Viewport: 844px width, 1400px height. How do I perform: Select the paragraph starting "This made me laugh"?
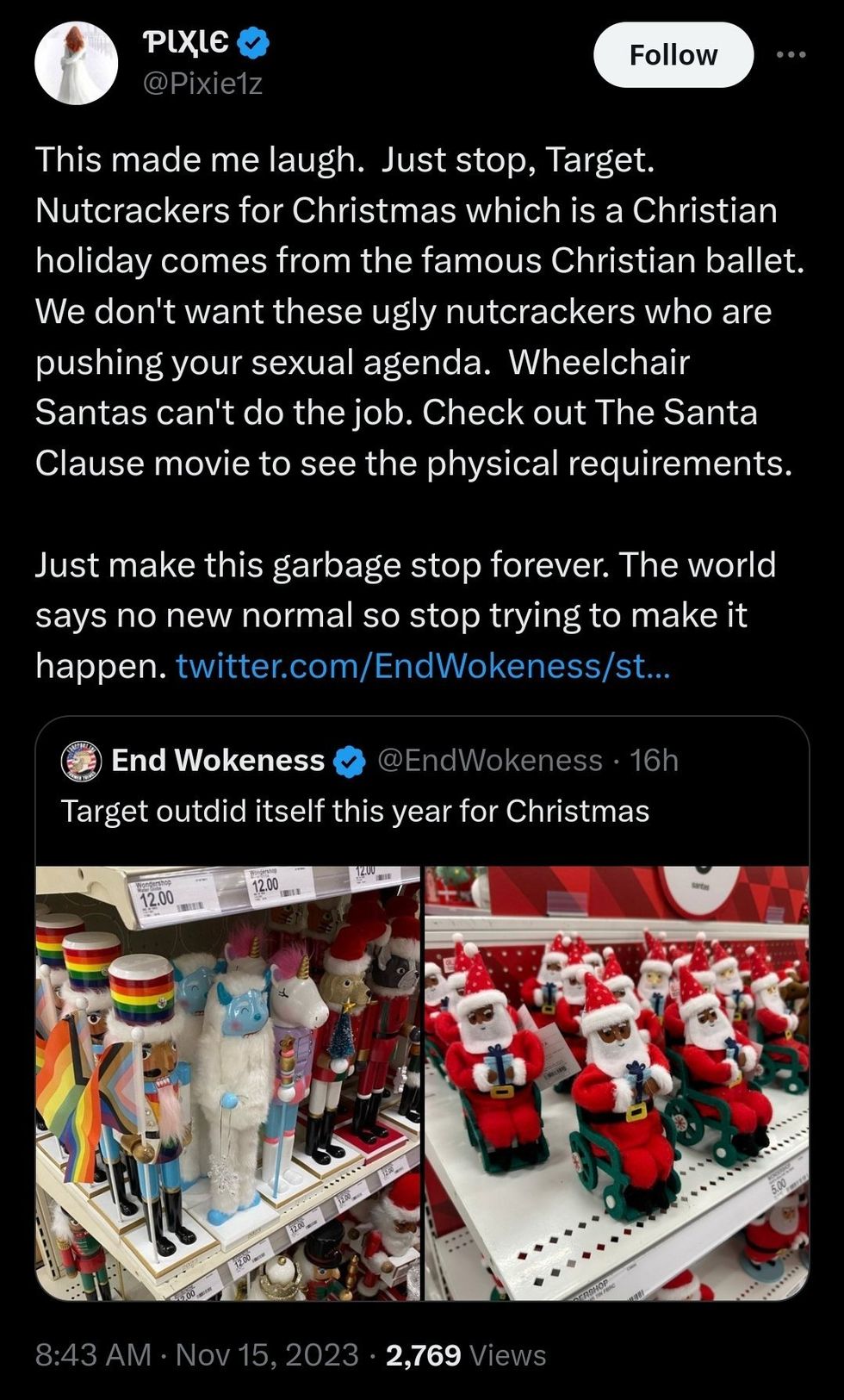coord(420,311)
